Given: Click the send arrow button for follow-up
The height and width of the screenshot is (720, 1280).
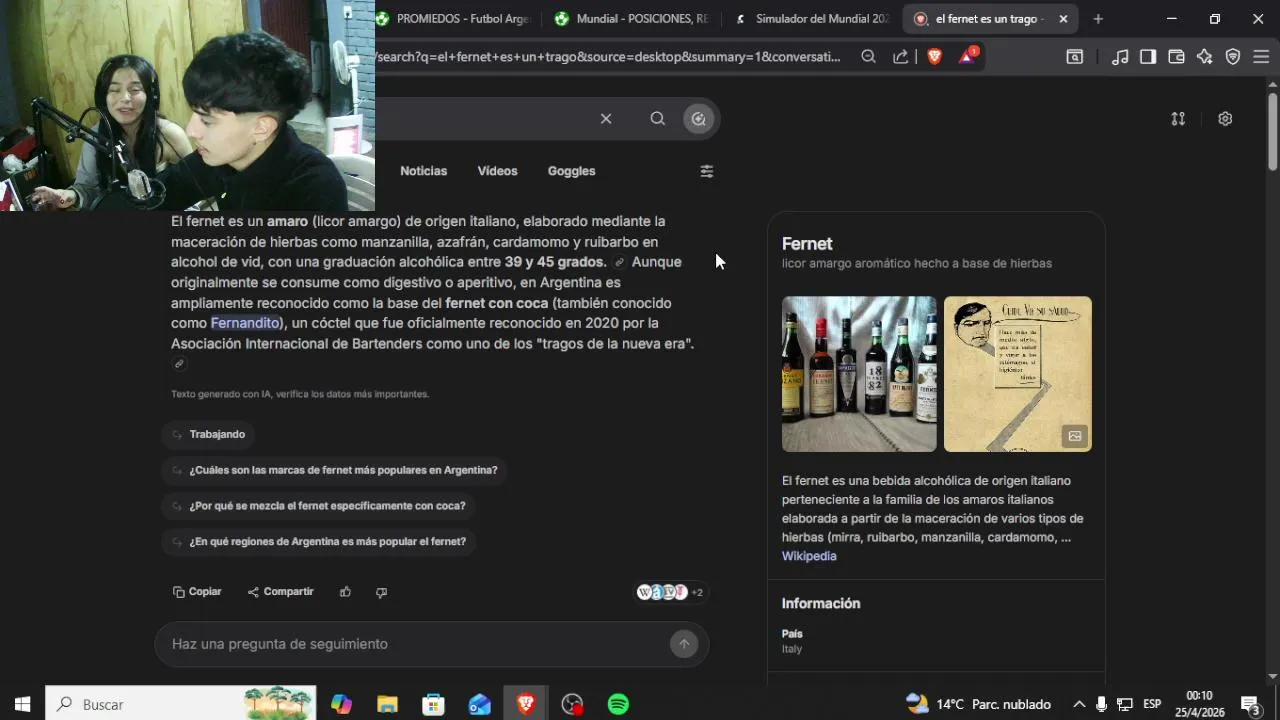Looking at the screenshot, I should [684, 644].
